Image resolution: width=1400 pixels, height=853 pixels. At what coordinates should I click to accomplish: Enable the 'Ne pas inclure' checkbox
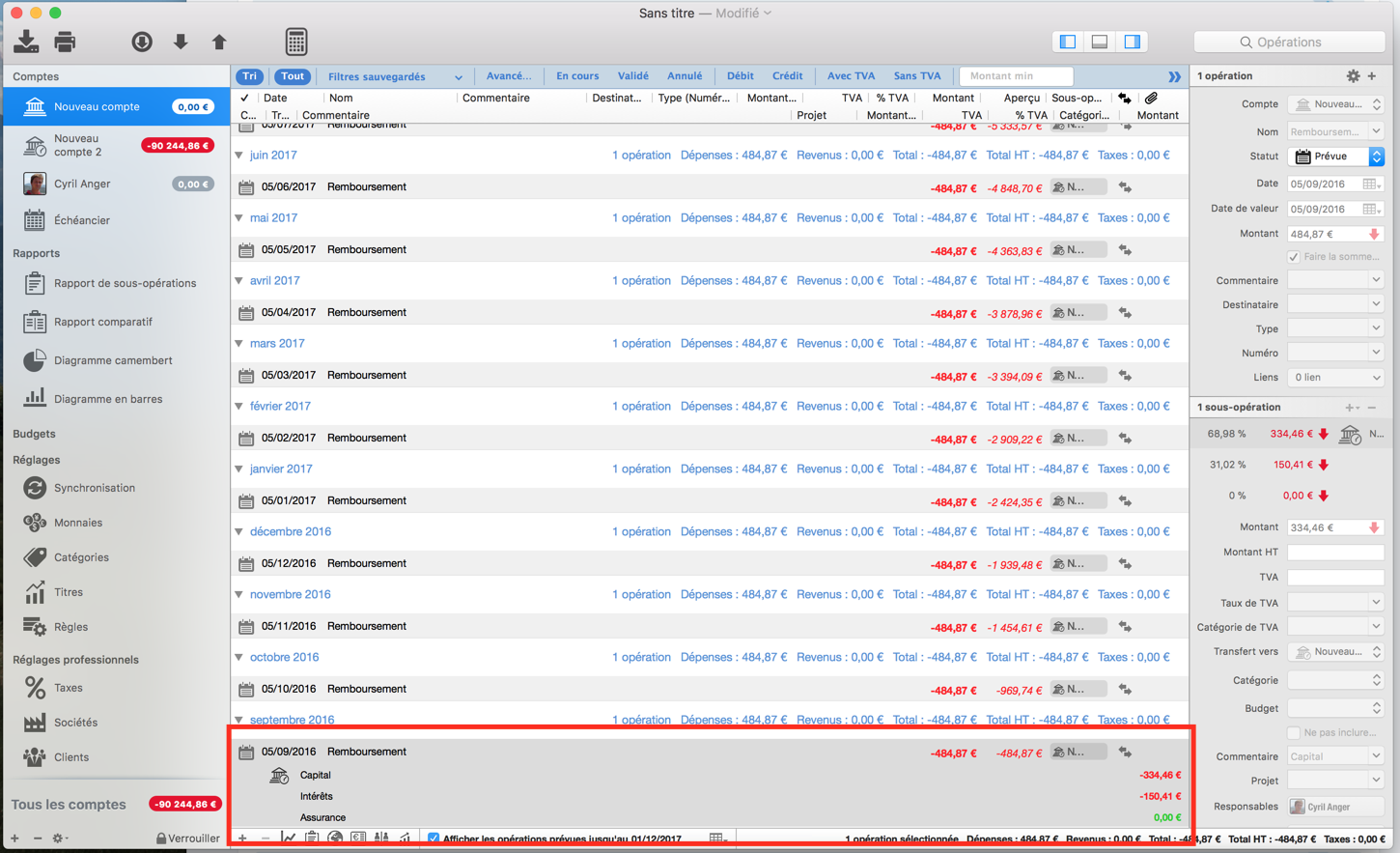pyautogui.click(x=1294, y=732)
